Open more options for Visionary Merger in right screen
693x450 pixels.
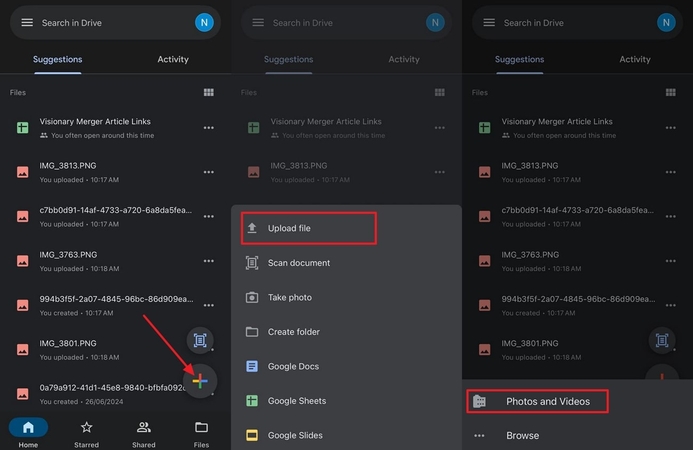click(670, 128)
